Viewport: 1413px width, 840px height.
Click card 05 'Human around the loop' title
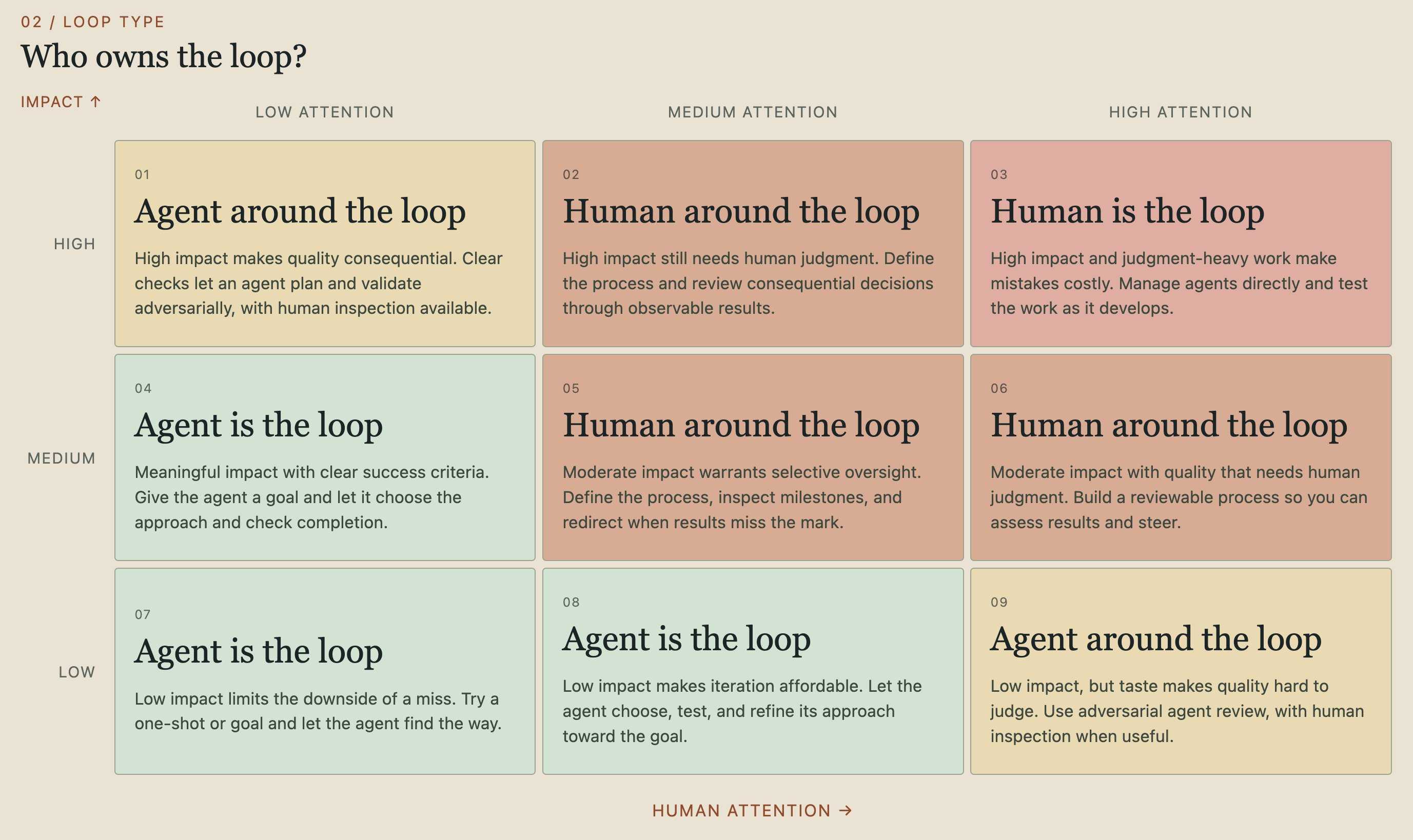[741, 426]
